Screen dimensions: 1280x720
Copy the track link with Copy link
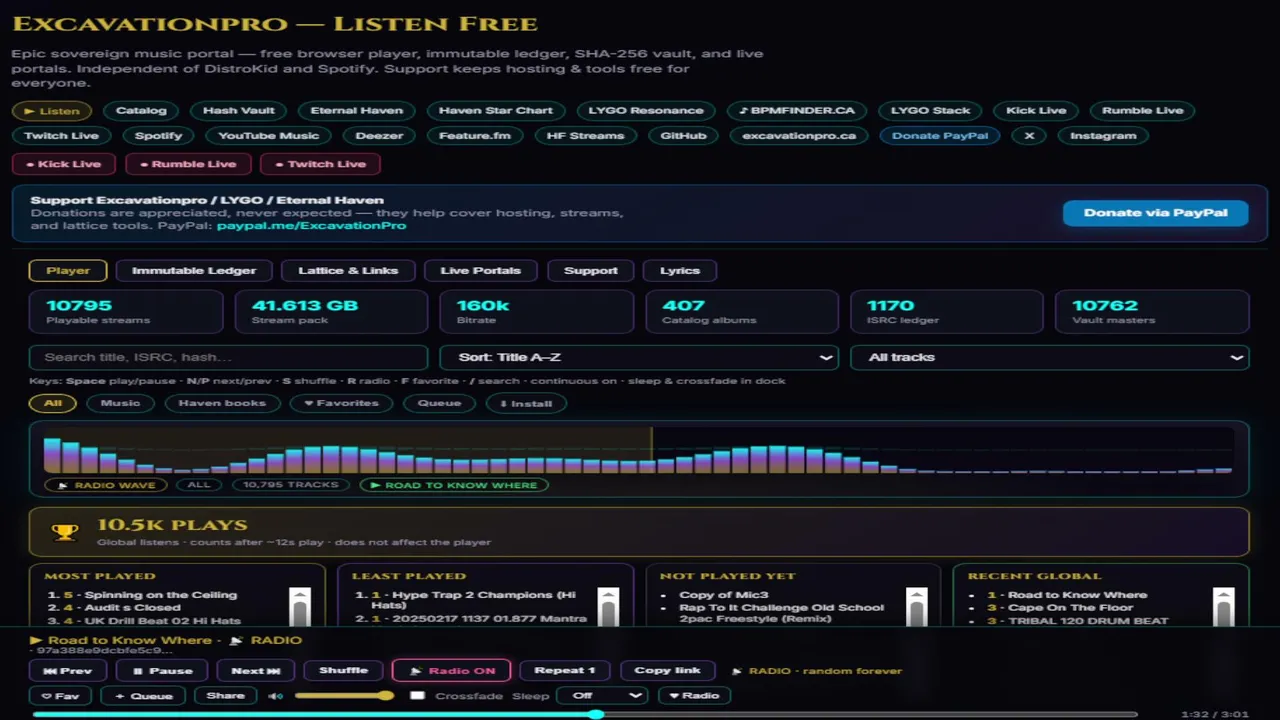[667, 671]
